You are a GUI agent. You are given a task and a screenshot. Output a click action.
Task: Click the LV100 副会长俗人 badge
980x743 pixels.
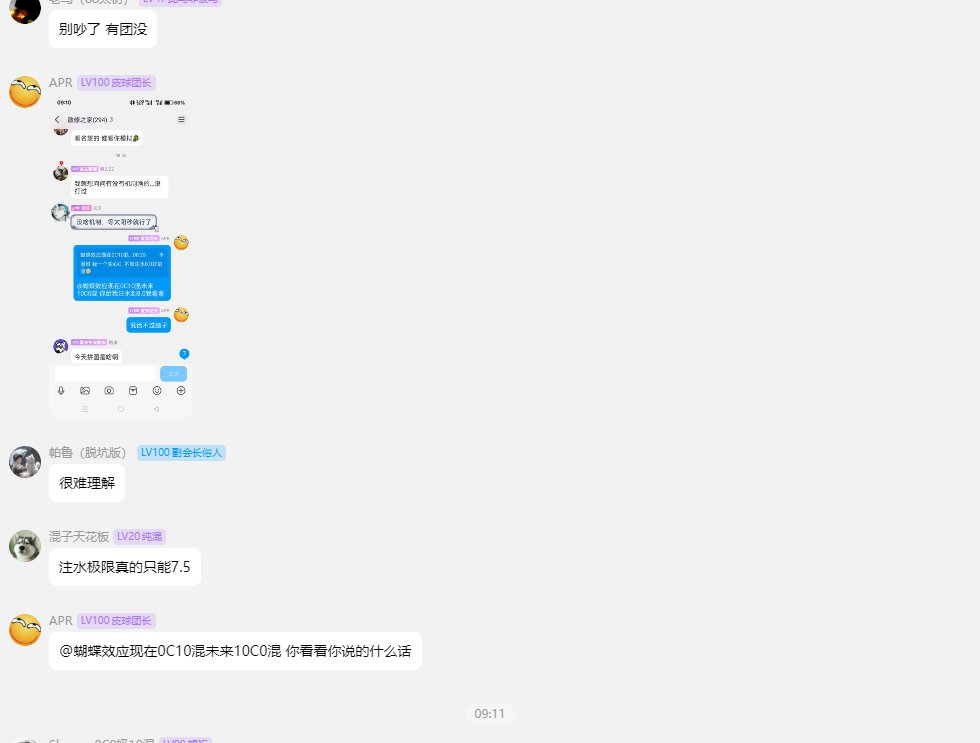pos(181,452)
